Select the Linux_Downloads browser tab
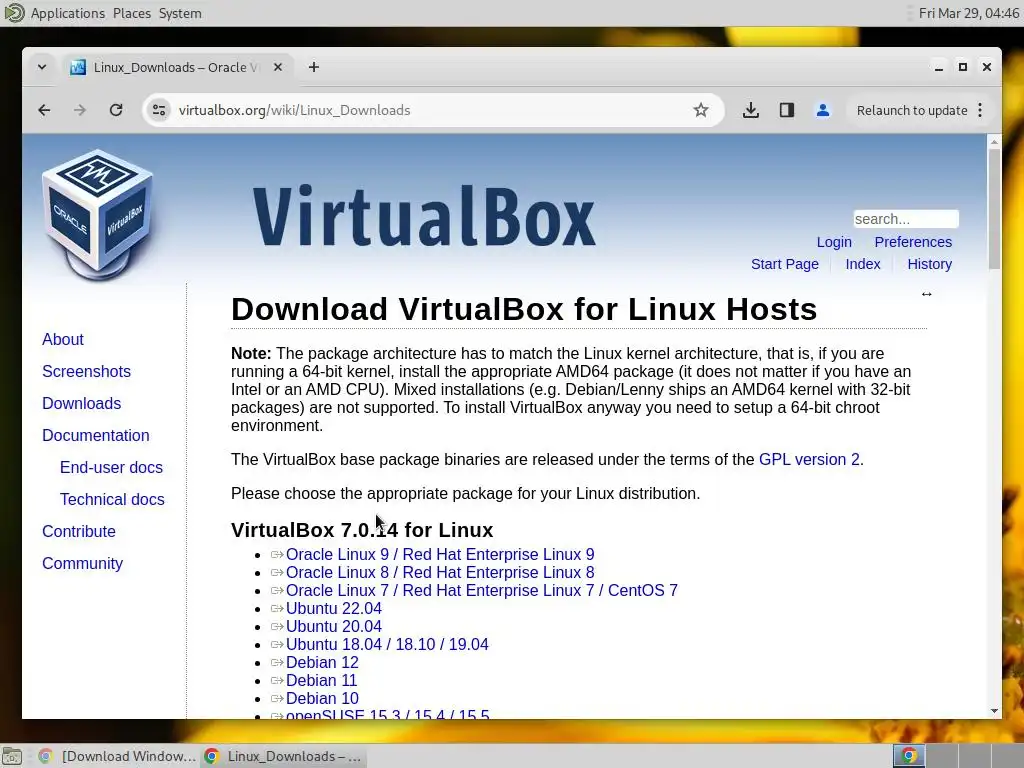 pyautogui.click(x=176, y=67)
